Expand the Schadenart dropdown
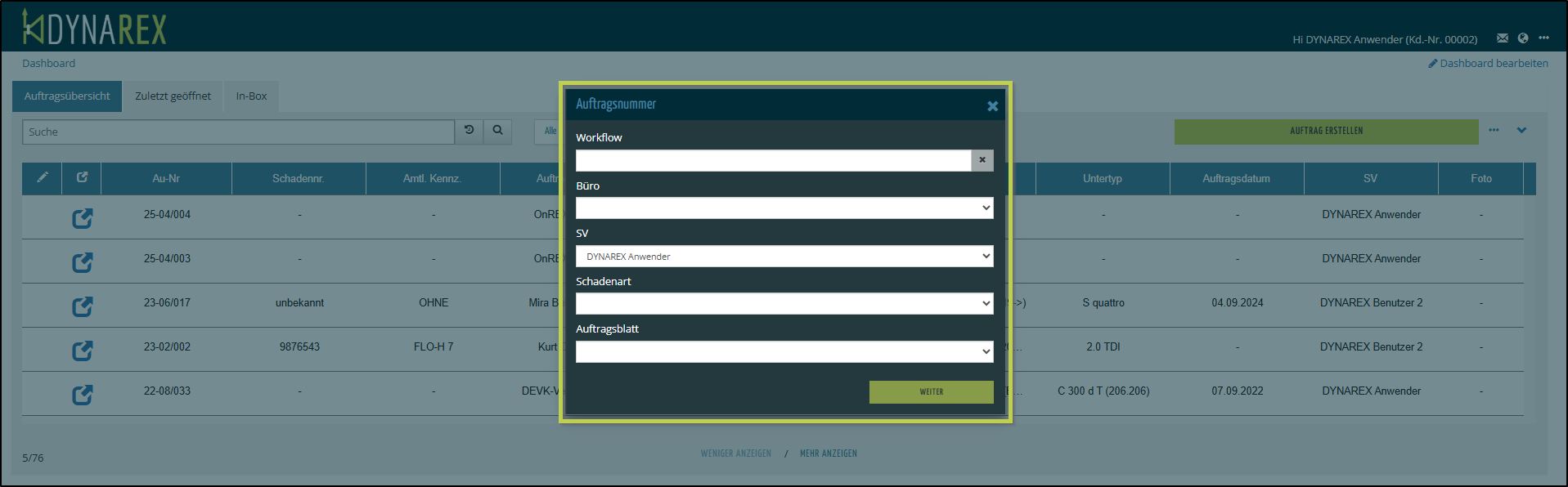1568x487 pixels. [784, 304]
